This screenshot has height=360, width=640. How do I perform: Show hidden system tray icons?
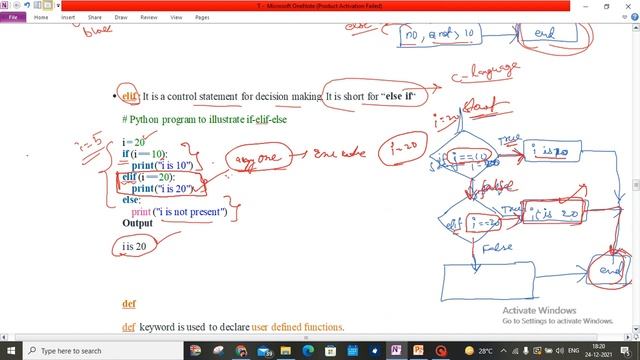pyautogui.click(x=503, y=351)
